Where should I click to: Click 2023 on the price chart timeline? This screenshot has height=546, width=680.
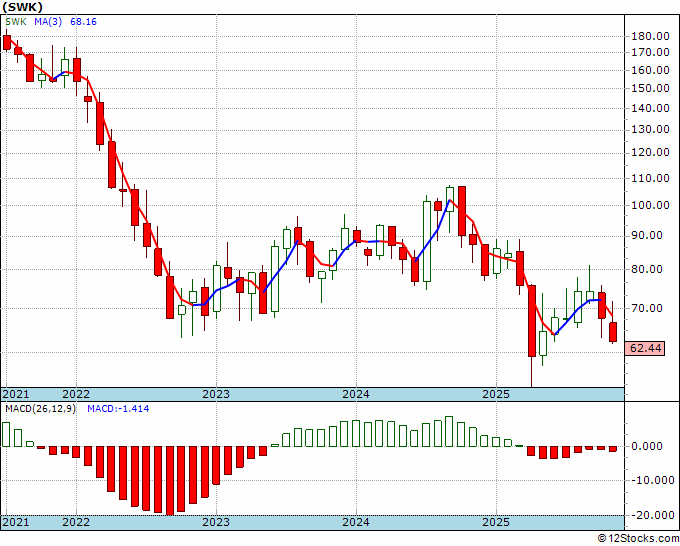coord(216,394)
